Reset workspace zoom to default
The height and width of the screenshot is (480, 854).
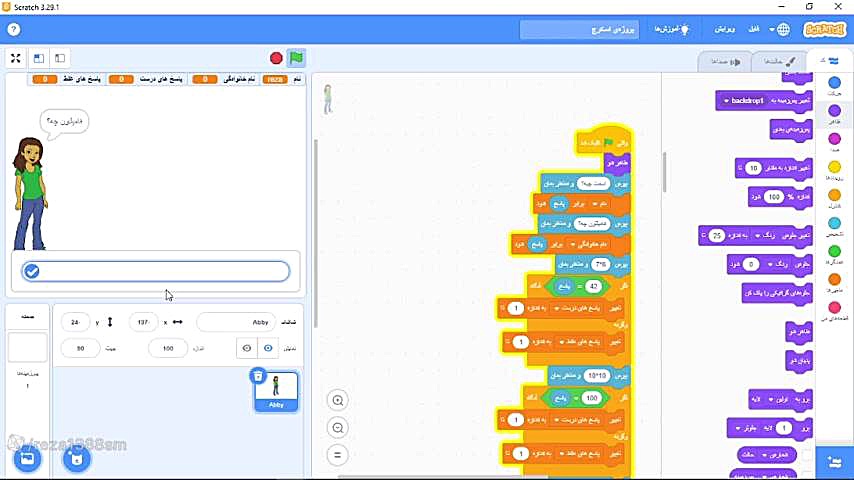338,455
